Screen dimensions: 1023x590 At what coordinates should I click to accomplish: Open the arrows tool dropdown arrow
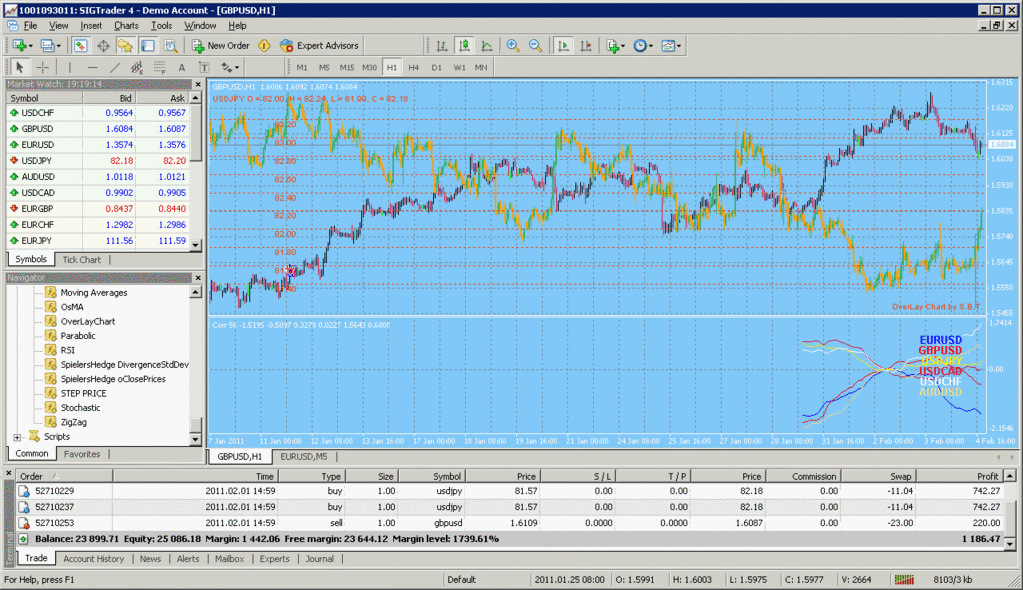pyautogui.click(x=237, y=67)
